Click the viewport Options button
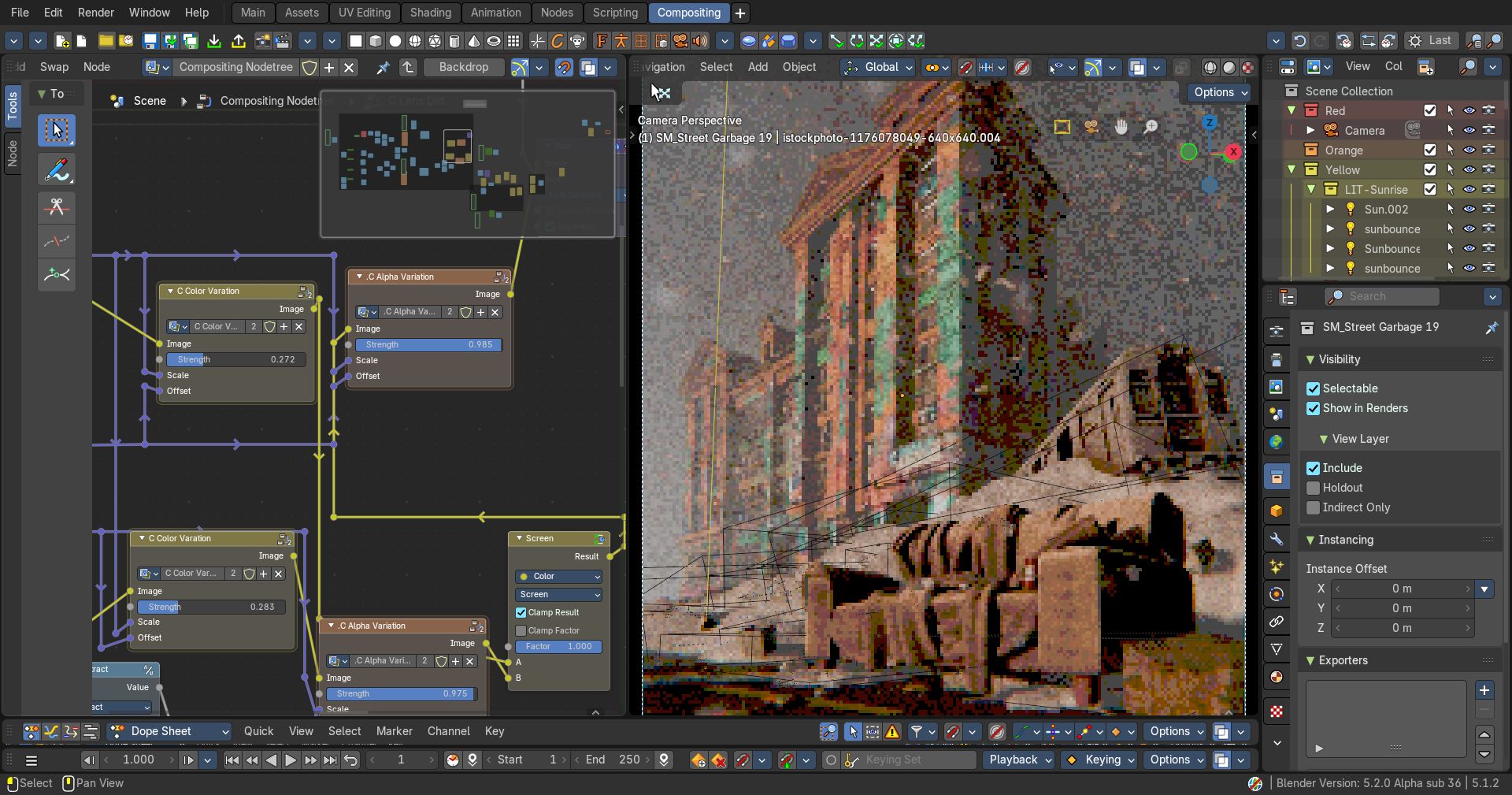Viewport: 1512px width, 795px height. pos(1219,92)
